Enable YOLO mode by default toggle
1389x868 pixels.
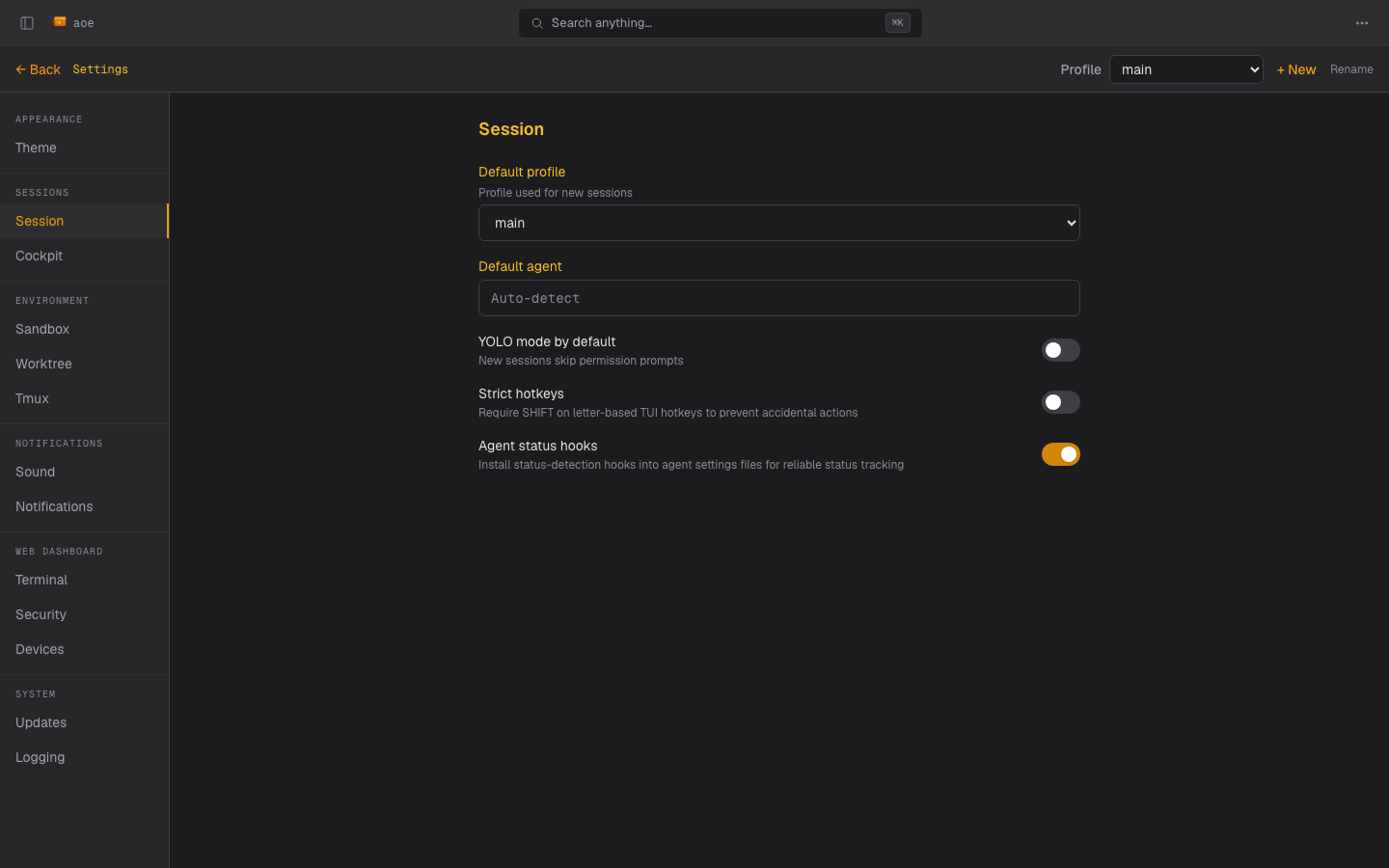click(1061, 350)
